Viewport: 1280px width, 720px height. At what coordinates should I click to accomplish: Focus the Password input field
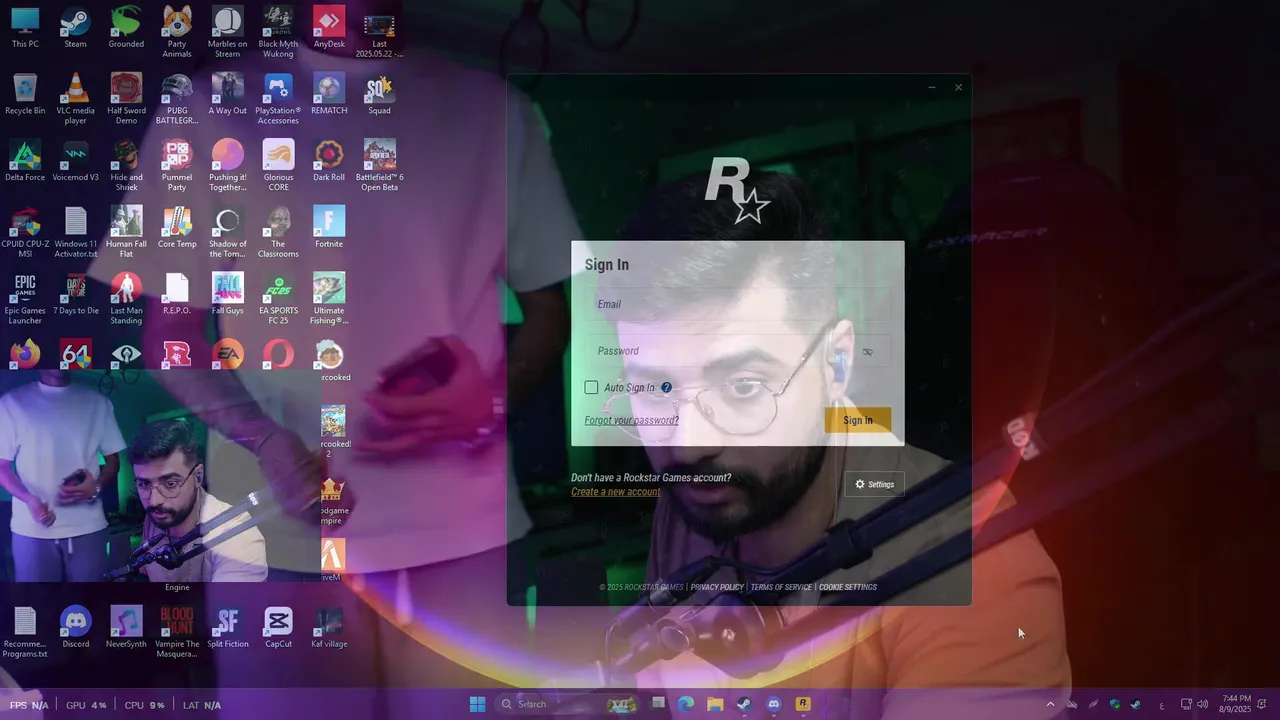[737, 351]
